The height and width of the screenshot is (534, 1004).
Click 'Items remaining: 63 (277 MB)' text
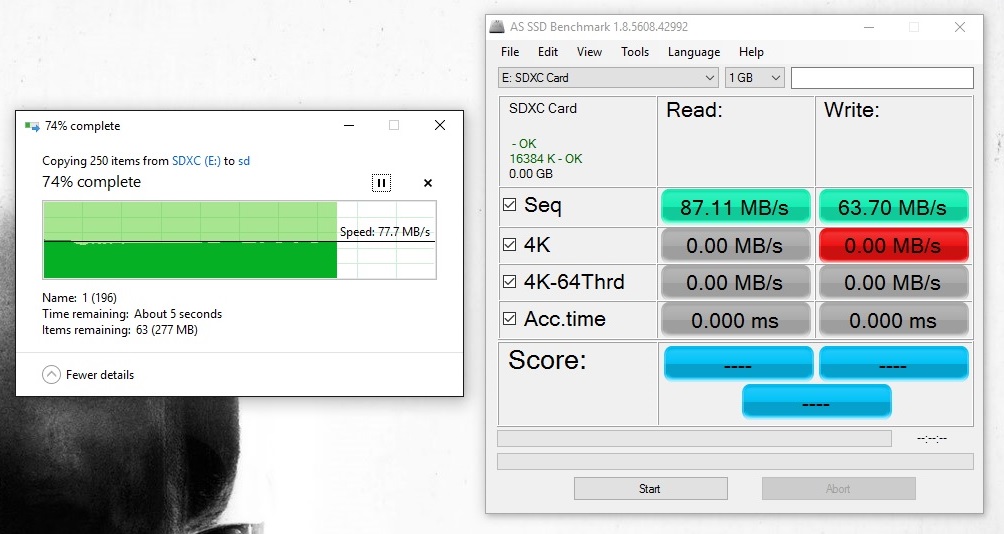120,330
